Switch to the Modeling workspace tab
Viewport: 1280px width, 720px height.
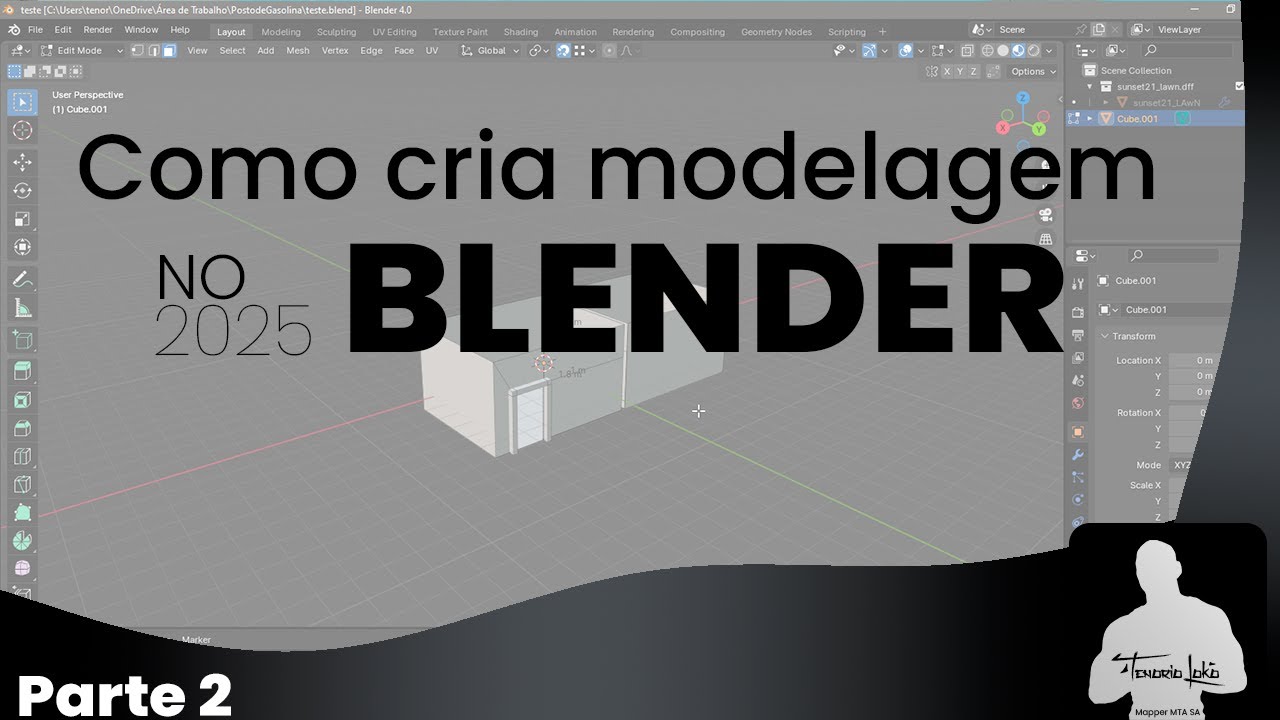pyautogui.click(x=281, y=32)
